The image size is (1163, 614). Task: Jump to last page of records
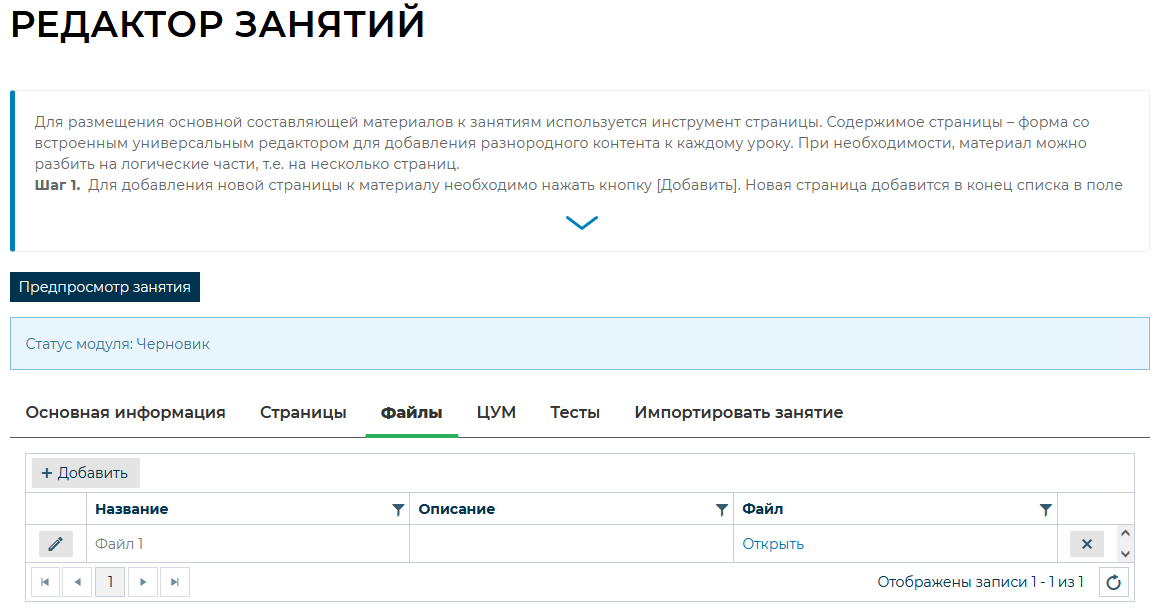point(175,582)
